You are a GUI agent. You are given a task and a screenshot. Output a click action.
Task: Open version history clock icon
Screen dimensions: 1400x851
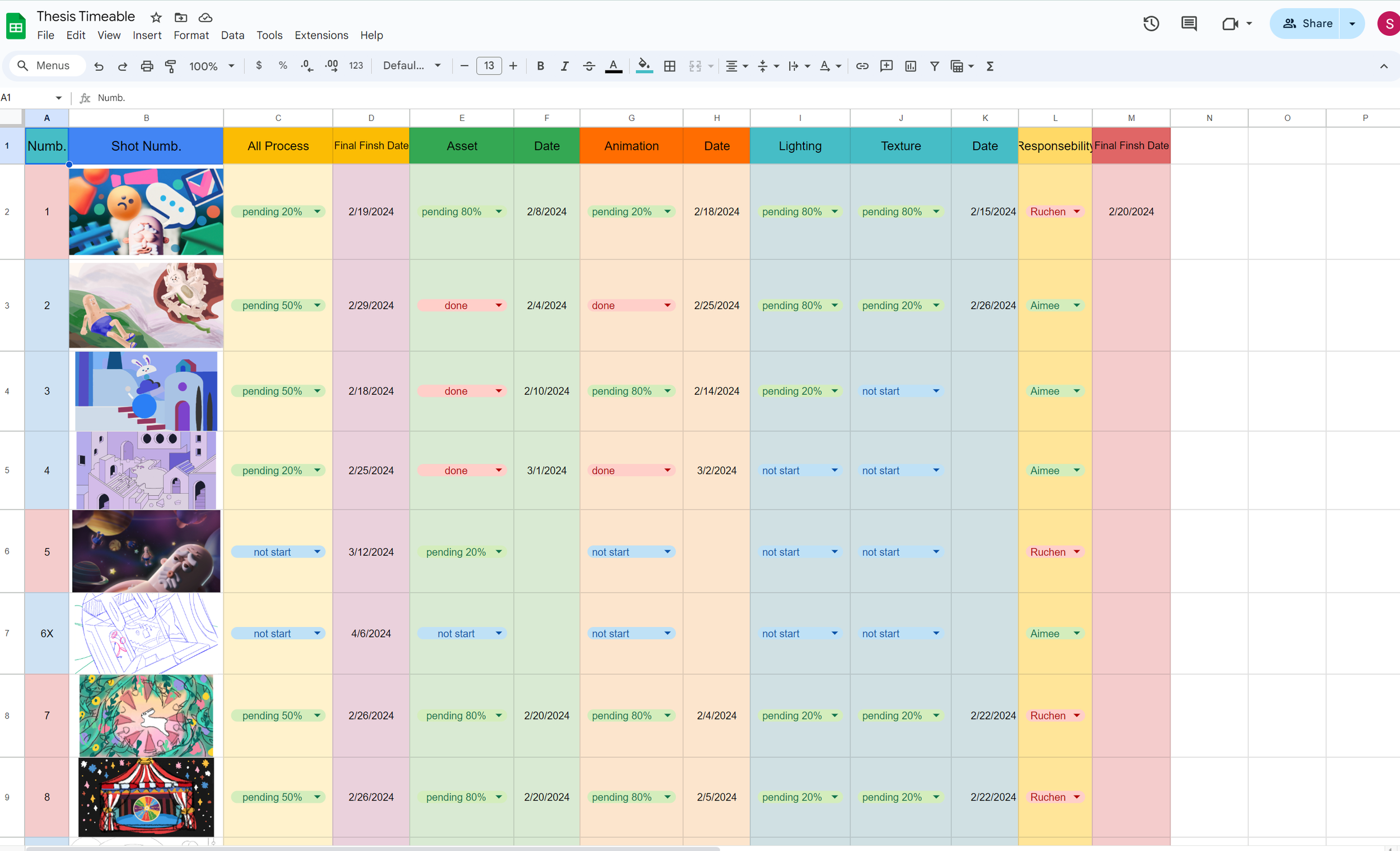(1151, 24)
